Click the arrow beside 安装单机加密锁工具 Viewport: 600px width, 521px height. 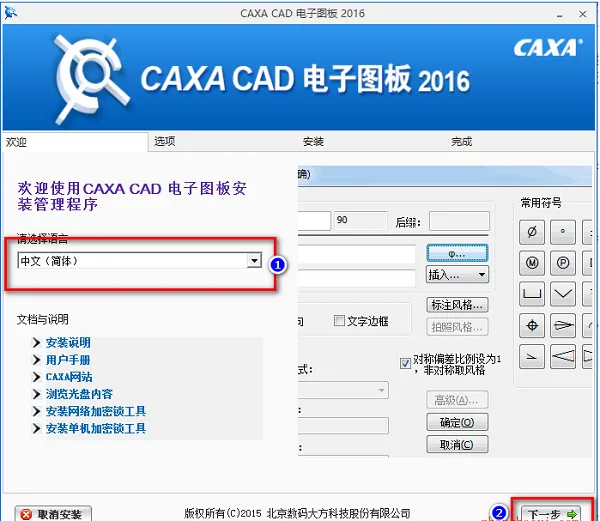36,428
